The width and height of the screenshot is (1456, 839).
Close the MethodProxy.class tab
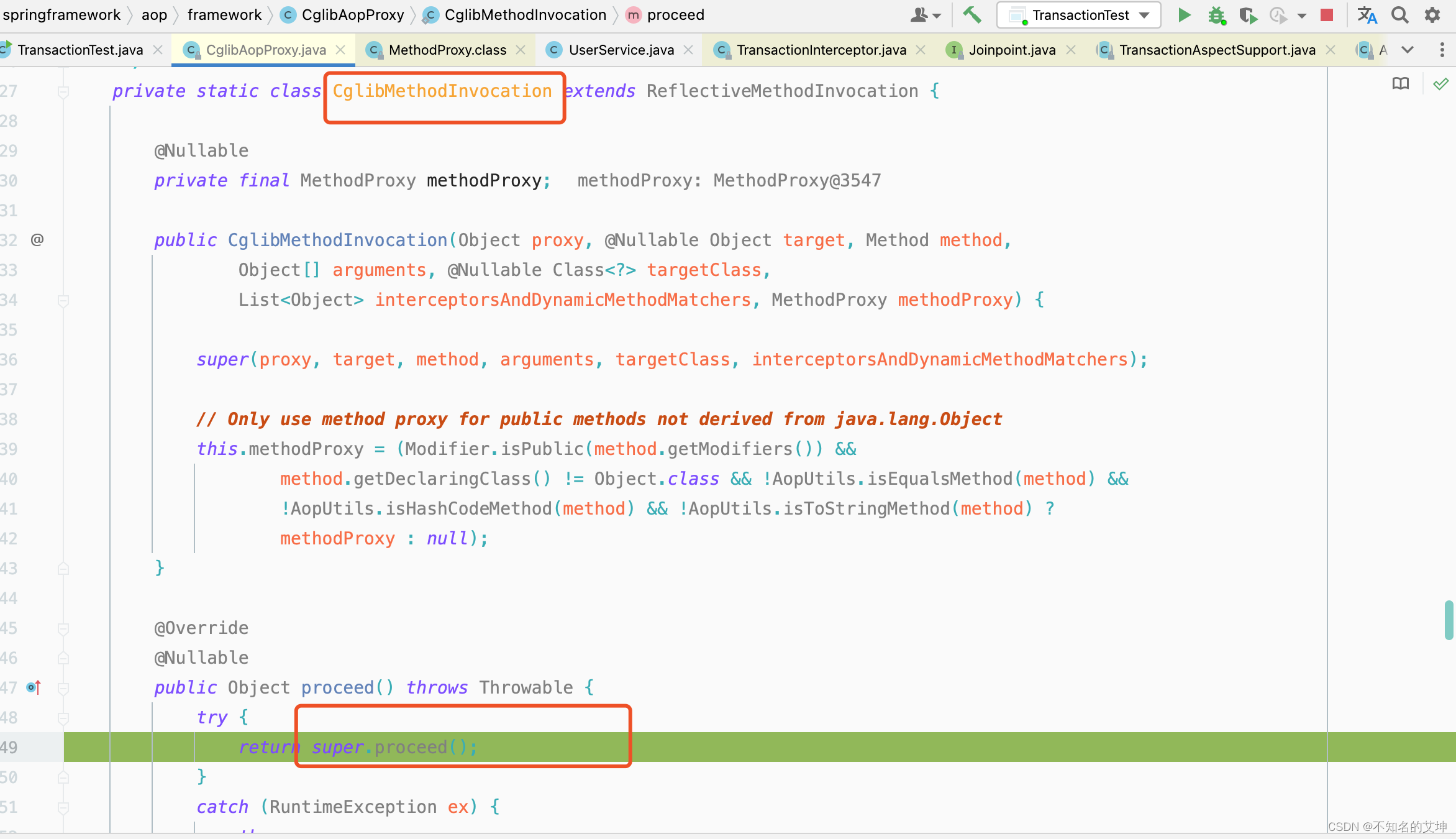(521, 50)
